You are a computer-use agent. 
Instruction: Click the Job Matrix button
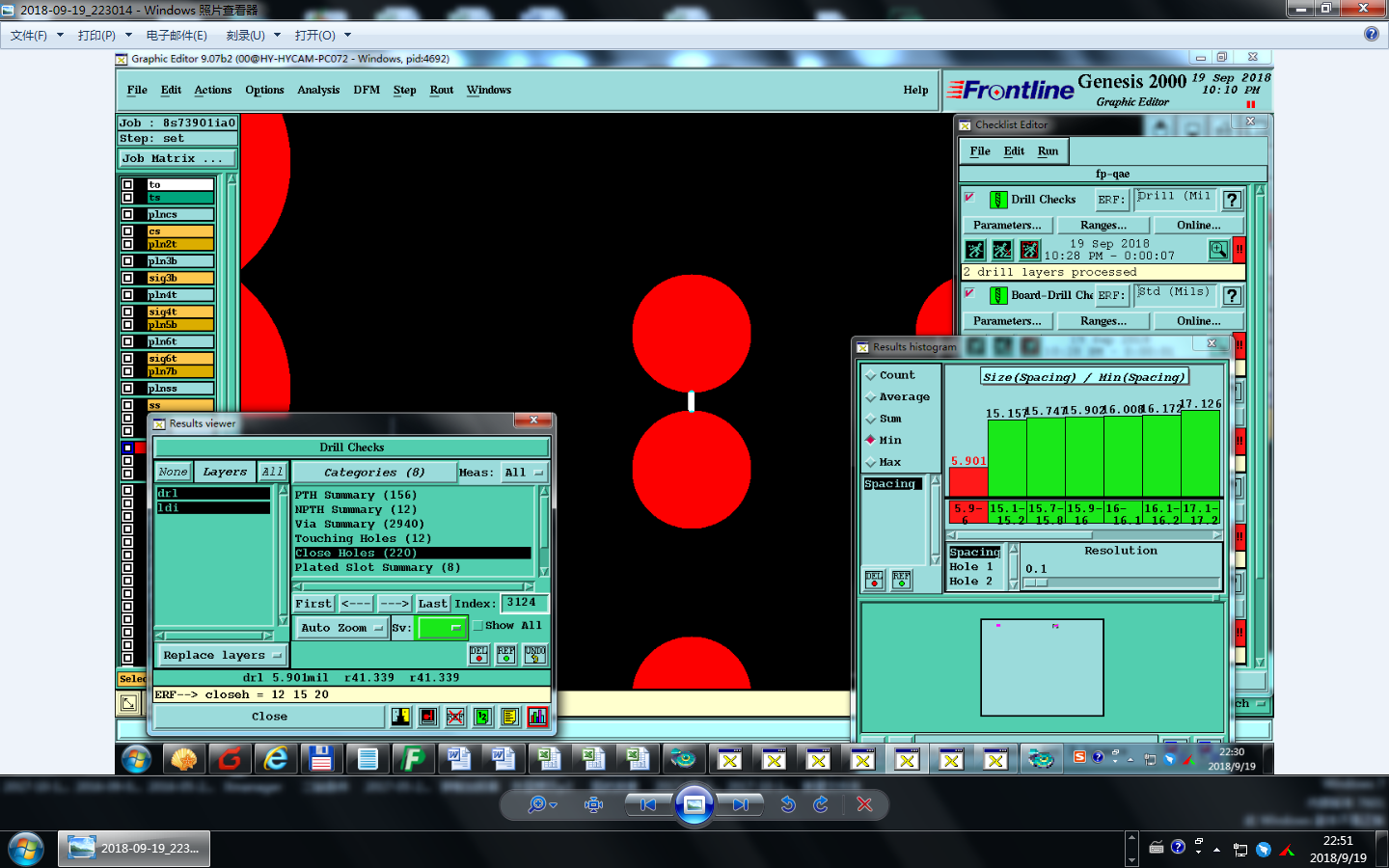tap(177, 158)
